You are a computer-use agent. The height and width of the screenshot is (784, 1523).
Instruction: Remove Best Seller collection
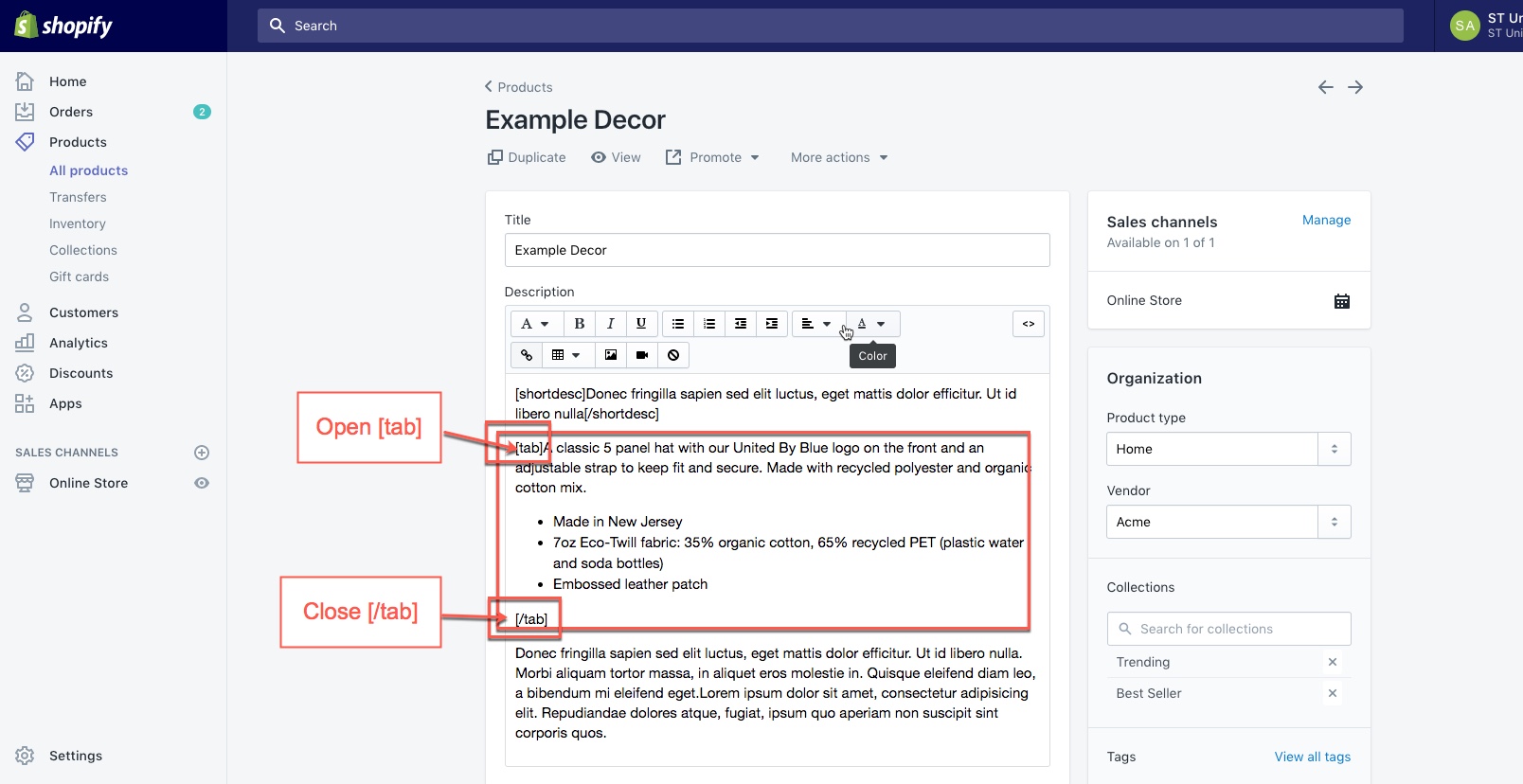(1333, 693)
